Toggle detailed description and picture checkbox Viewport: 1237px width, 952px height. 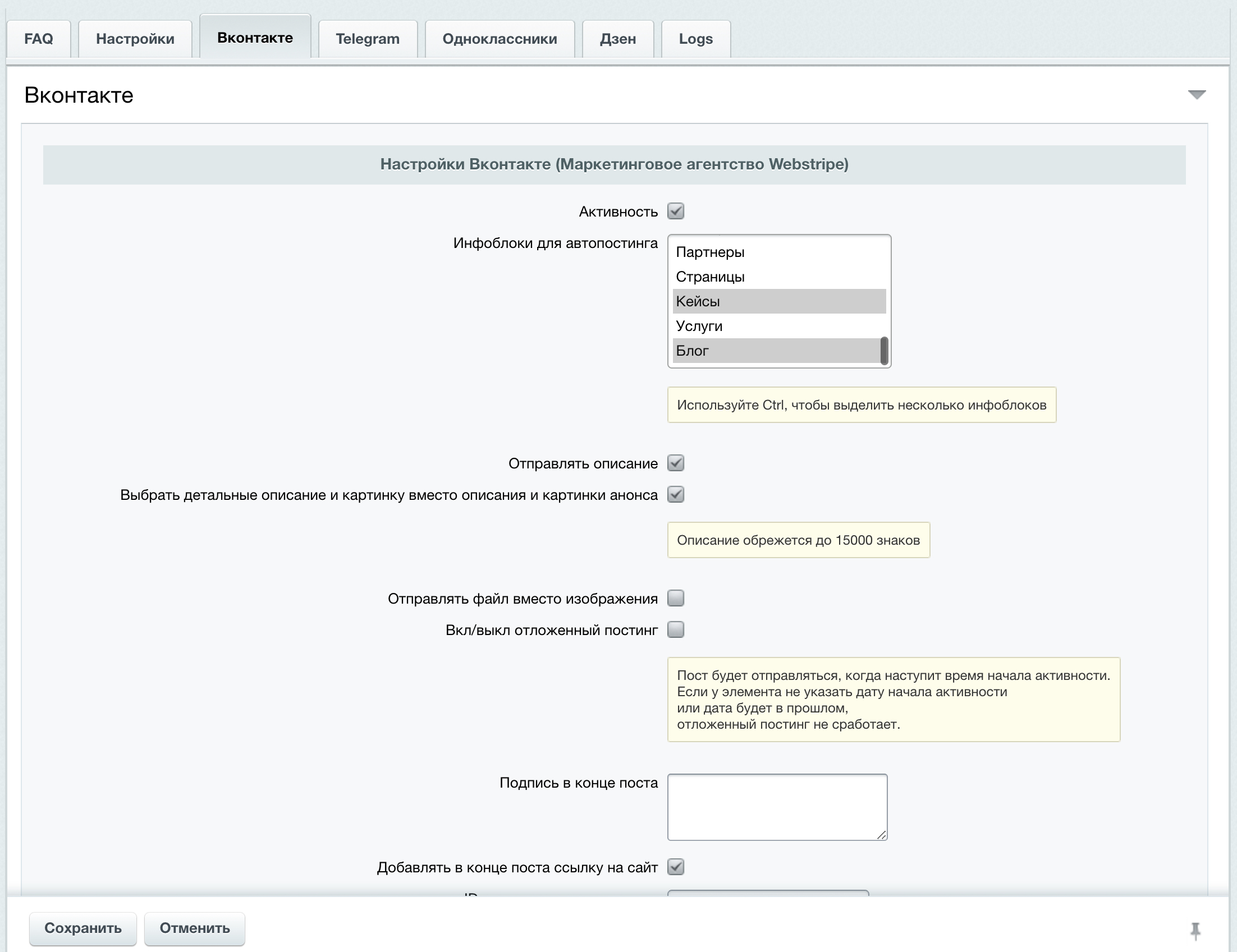(676, 494)
